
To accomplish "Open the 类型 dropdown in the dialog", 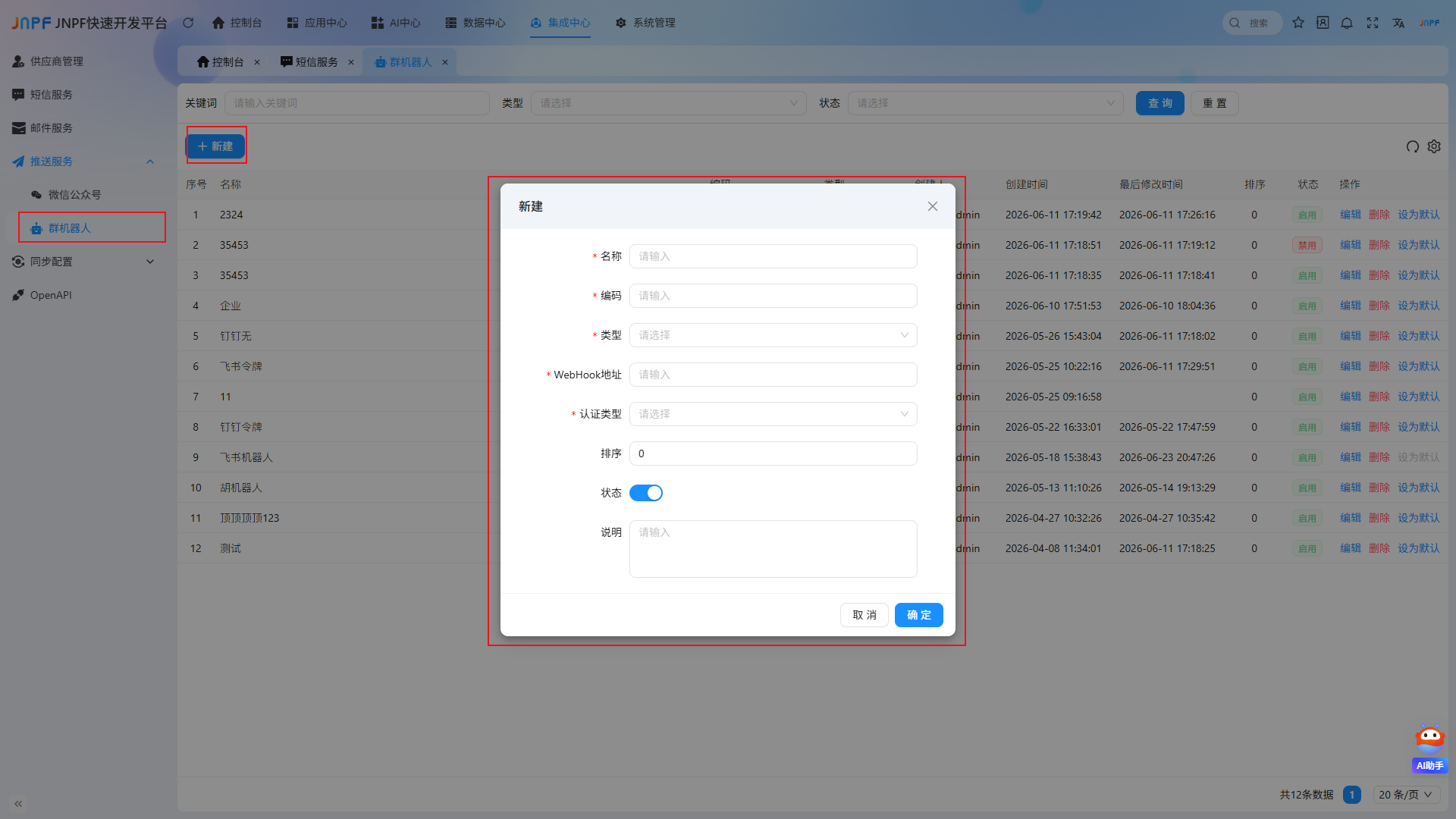I will coord(773,335).
